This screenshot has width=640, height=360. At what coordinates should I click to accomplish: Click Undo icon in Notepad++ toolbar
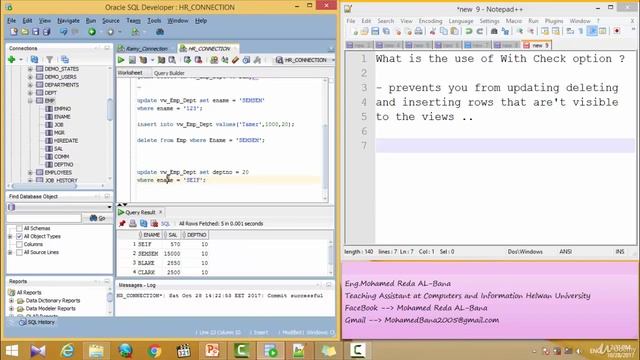pyautogui.click(x=469, y=31)
